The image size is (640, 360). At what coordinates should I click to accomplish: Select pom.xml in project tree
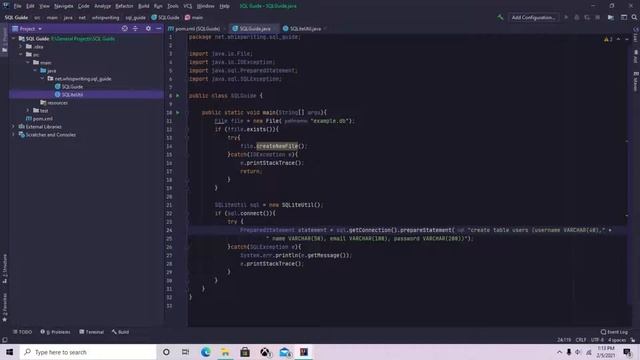click(39, 118)
